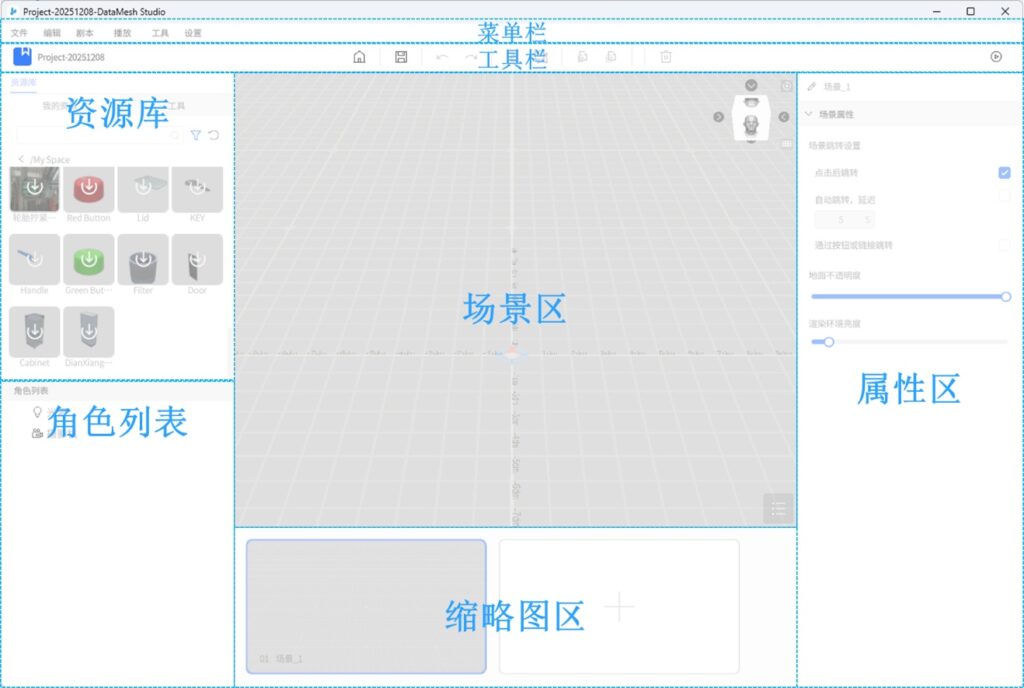1024x688 pixels.
Task: Open the 设置 menu
Action: [193, 33]
